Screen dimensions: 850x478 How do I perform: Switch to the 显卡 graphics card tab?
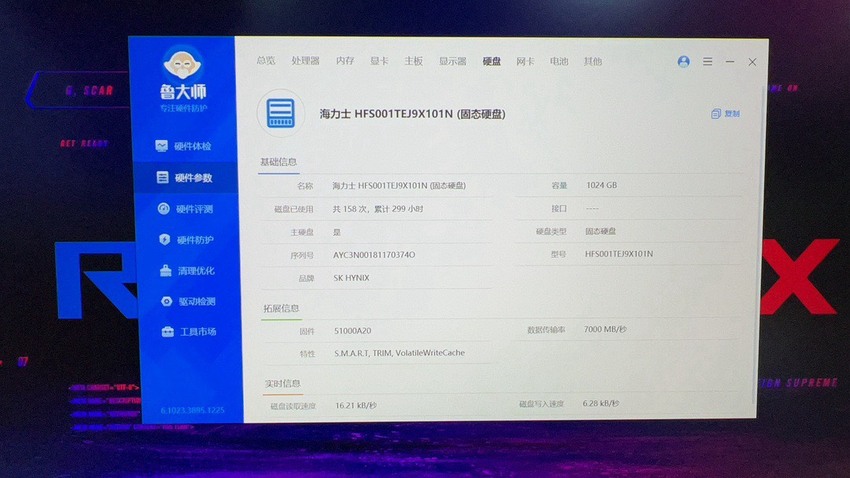[379, 61]
